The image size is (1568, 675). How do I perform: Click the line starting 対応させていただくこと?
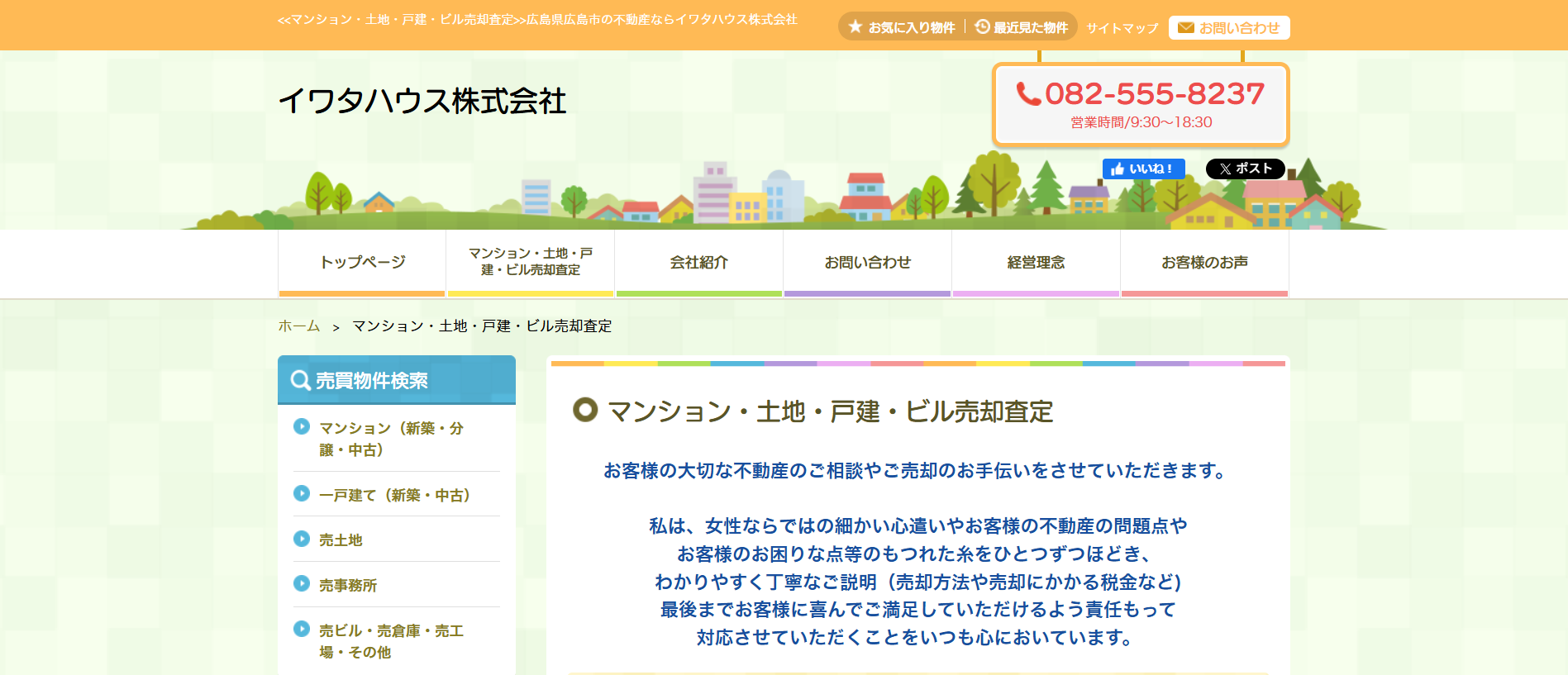917,637
